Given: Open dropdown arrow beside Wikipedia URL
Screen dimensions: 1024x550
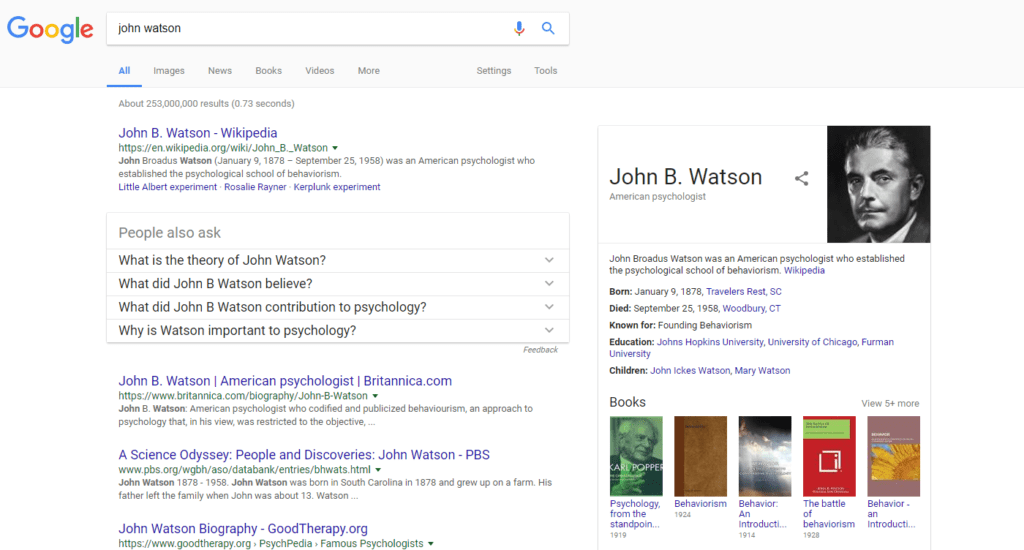Looking at the screenshot, I should click(x=335, y=148).
